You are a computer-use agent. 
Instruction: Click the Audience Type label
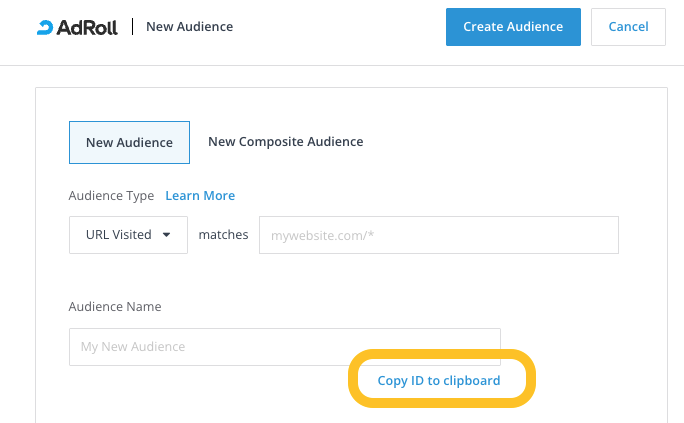point(111,196)
